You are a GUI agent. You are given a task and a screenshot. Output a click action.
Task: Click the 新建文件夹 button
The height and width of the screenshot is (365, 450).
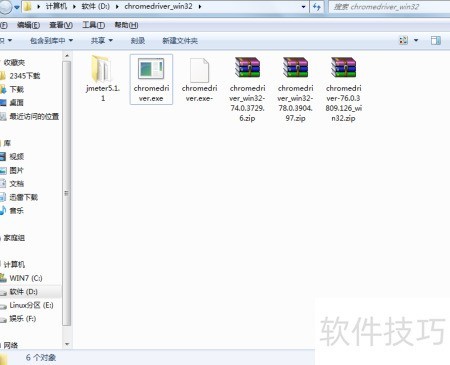[180, 41]
